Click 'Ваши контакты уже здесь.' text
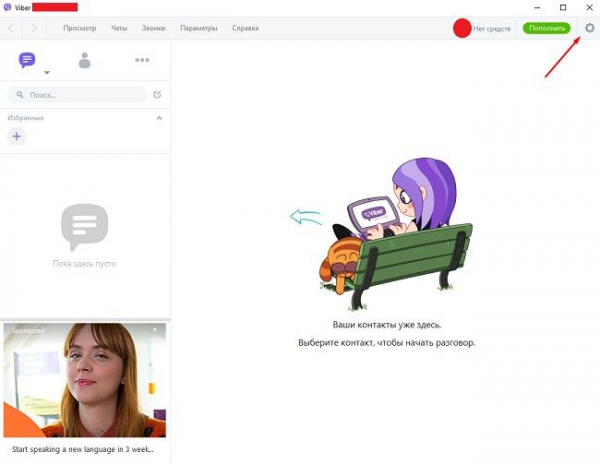This screenshot has height=464, width=600. coord(387,325)
